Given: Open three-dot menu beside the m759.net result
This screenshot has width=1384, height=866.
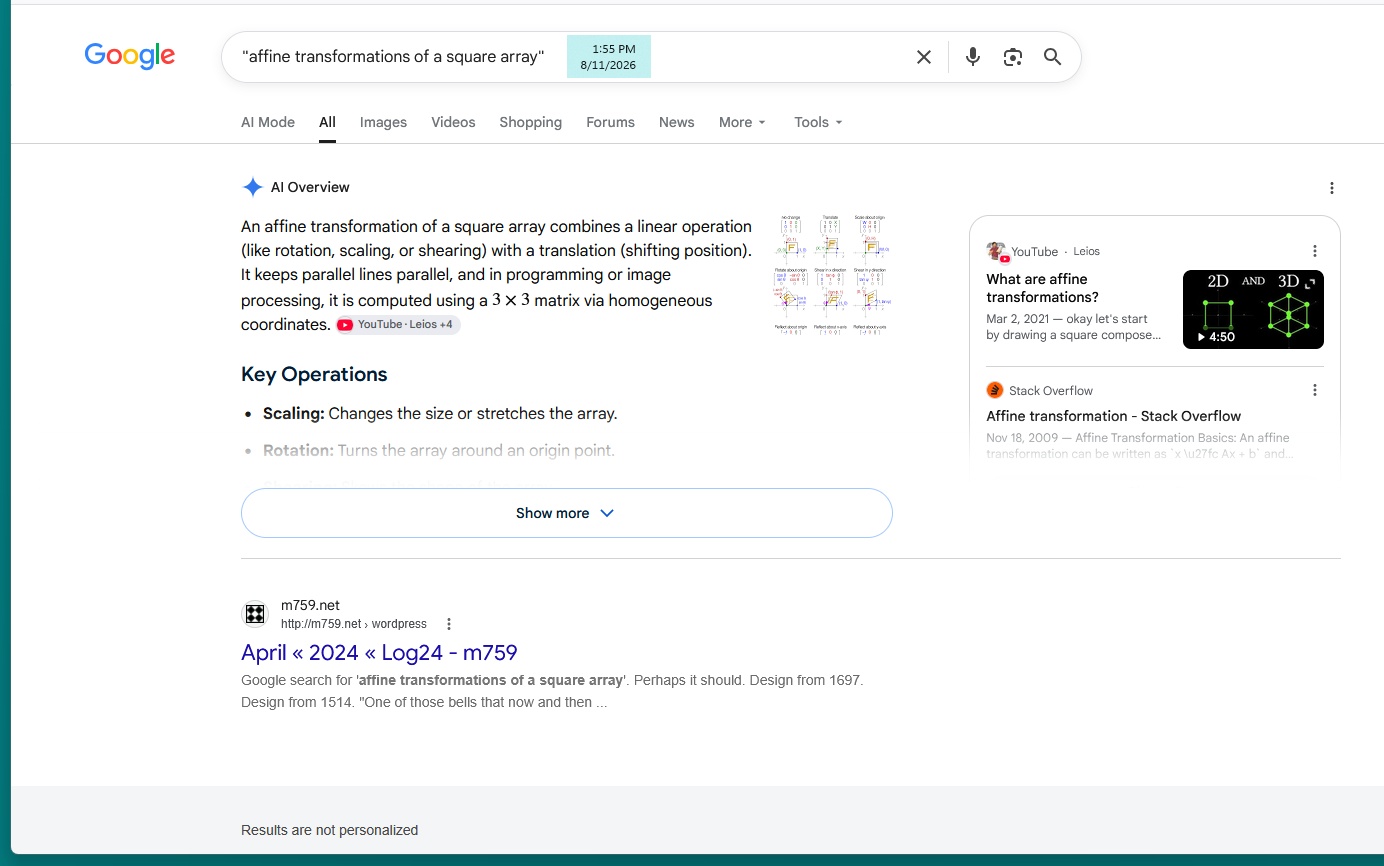Looking at the screenshot, I should point(449,624).
